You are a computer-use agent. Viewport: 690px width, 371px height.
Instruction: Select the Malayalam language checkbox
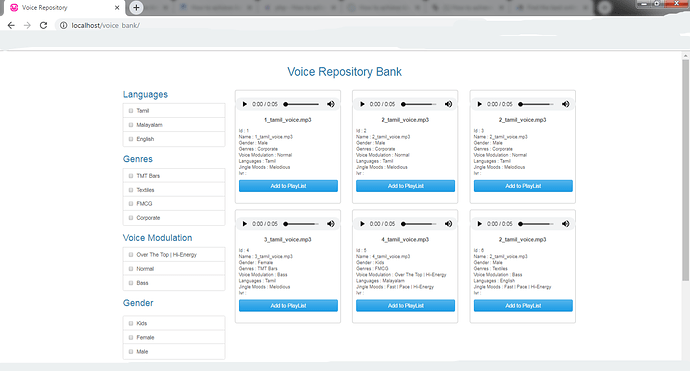click(131, 125)
